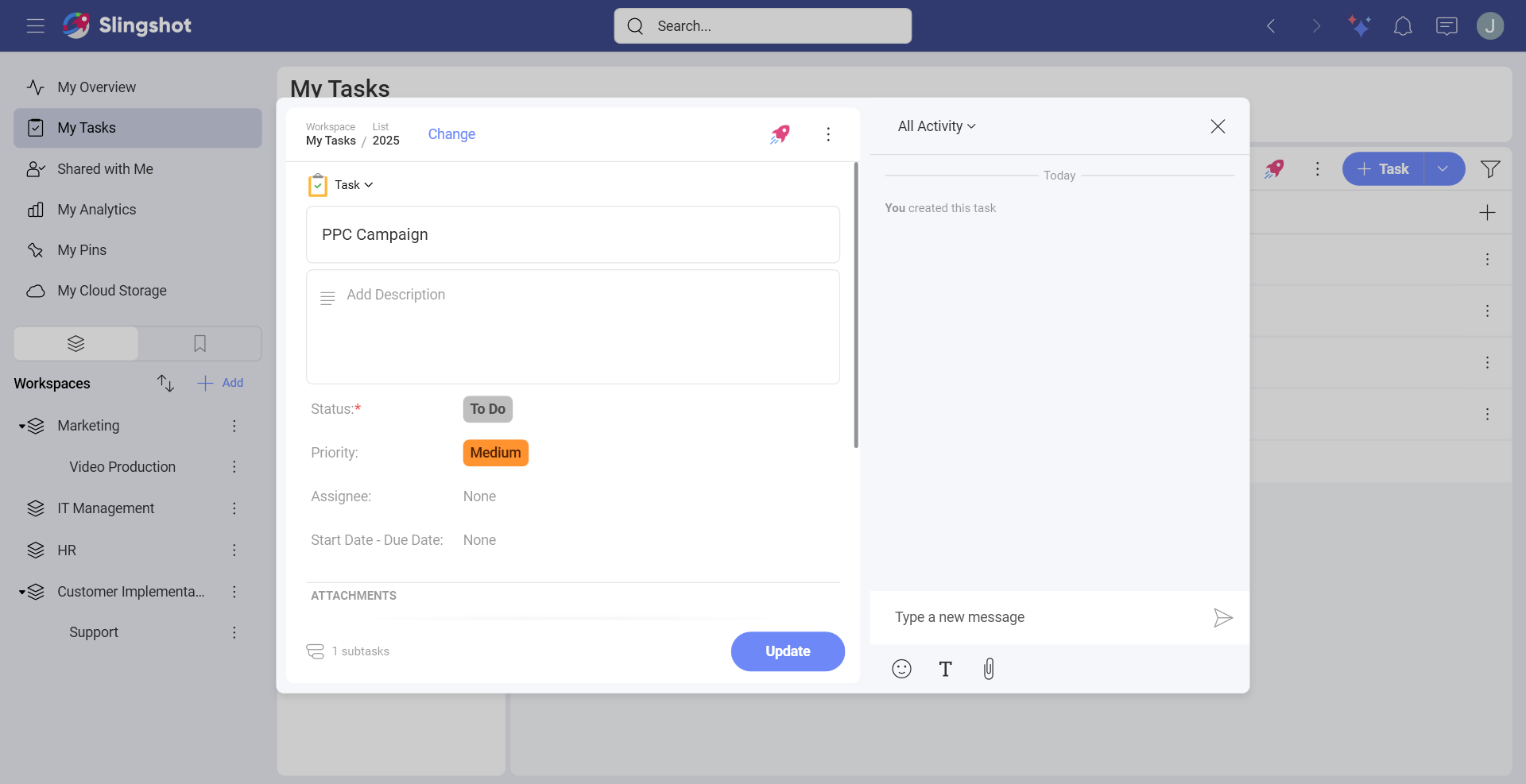1526x784 pixels.
Task: Open the filter icon in My Tasks
Action: click(x=1490, y=169)
